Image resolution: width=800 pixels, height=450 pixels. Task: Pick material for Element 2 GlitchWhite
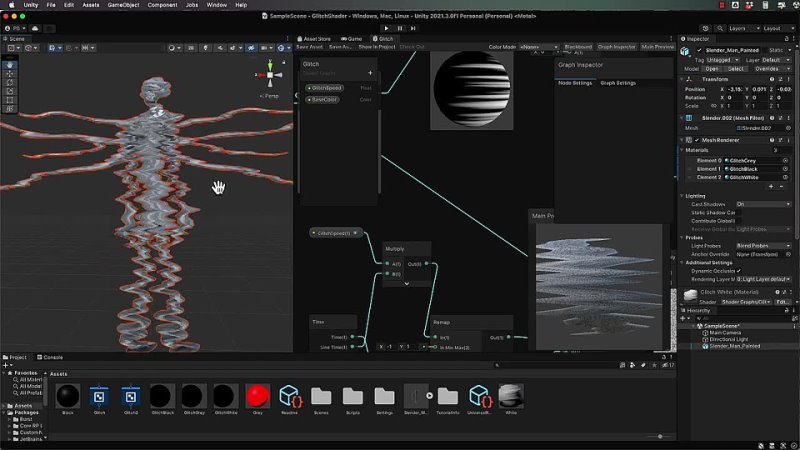tap(786, 177)
